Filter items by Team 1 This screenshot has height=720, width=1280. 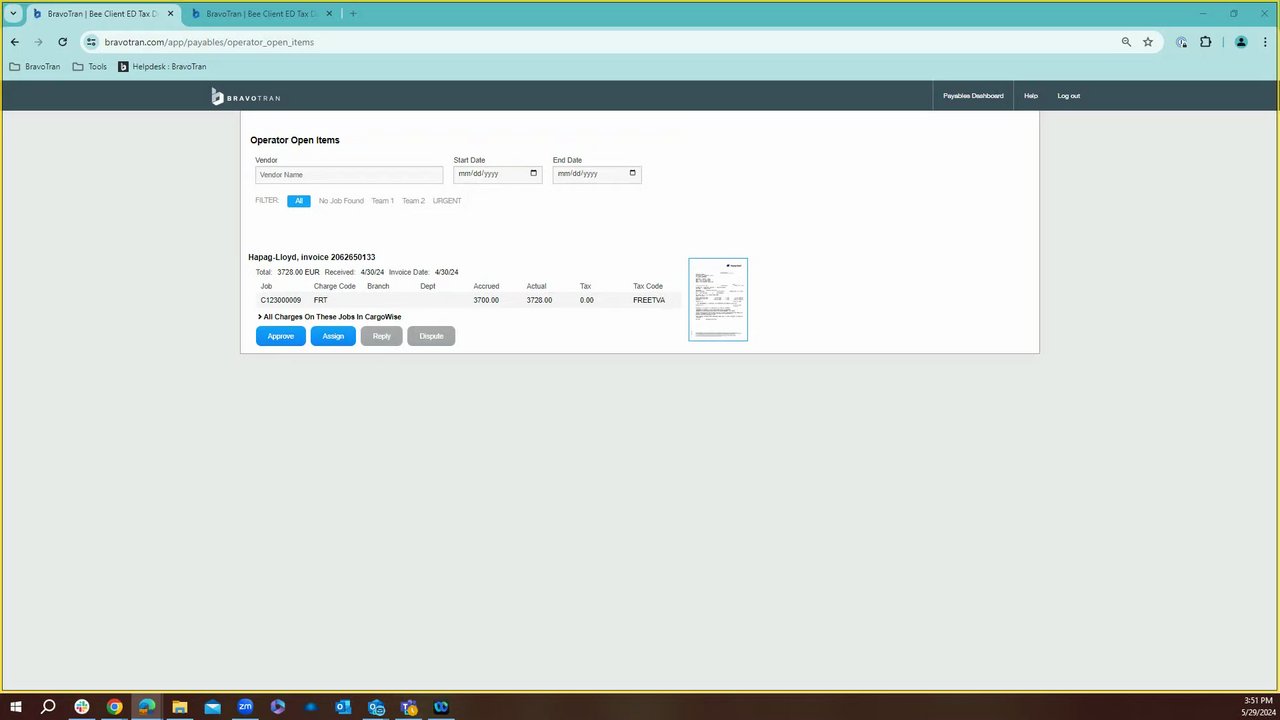point(383,201)
